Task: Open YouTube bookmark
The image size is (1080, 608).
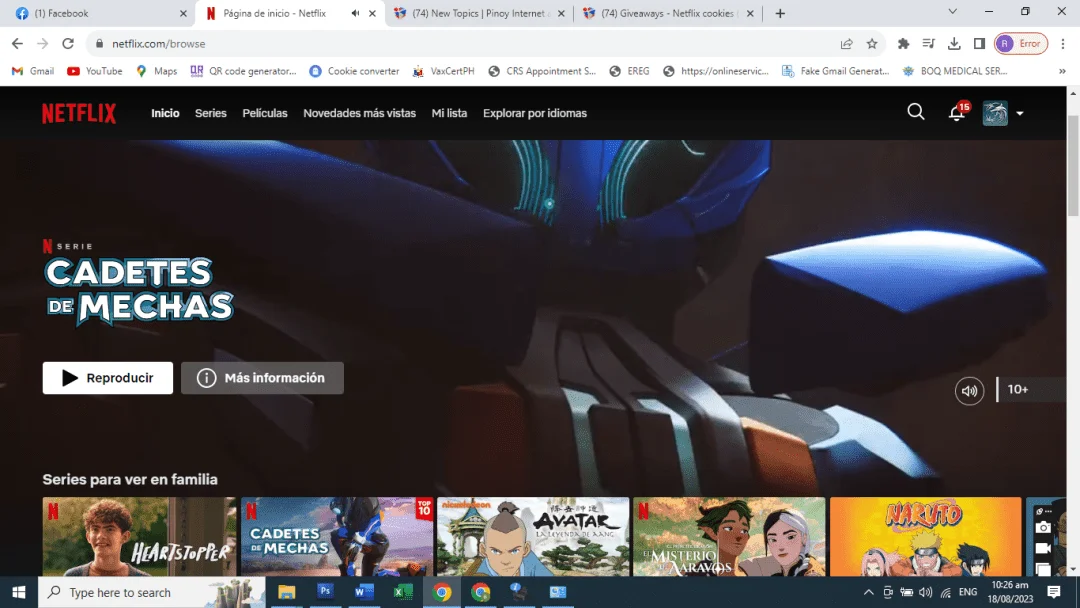Action: [95, 71]
